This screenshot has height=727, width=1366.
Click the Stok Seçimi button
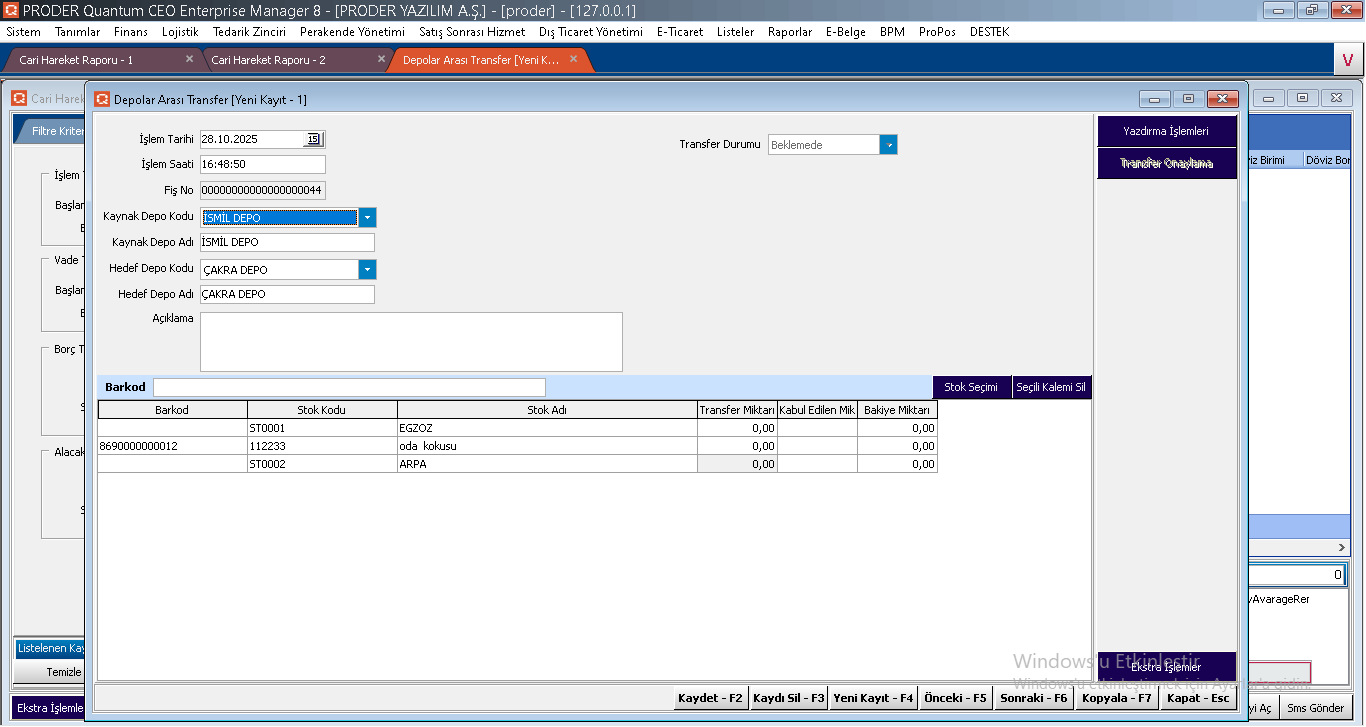click(x=970, y=387)
